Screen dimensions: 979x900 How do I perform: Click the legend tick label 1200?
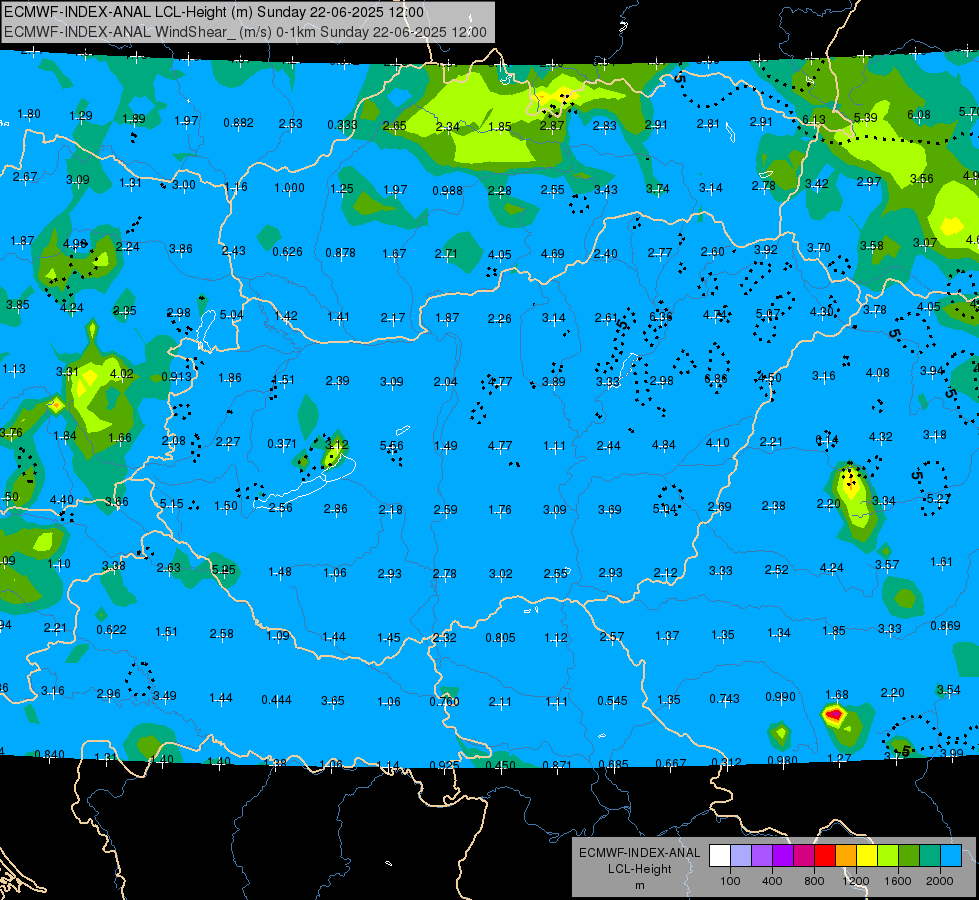[x=855, y=881]
